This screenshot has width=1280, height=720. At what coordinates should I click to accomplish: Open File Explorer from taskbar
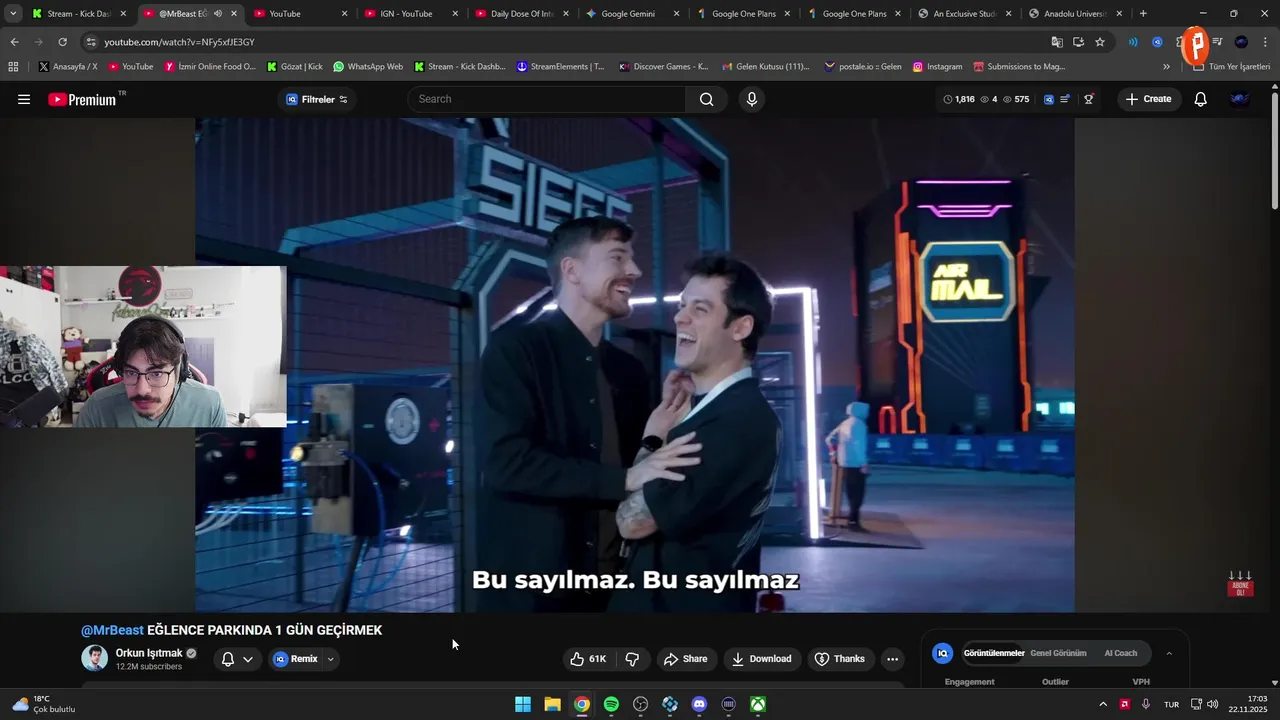pos(552,704)
